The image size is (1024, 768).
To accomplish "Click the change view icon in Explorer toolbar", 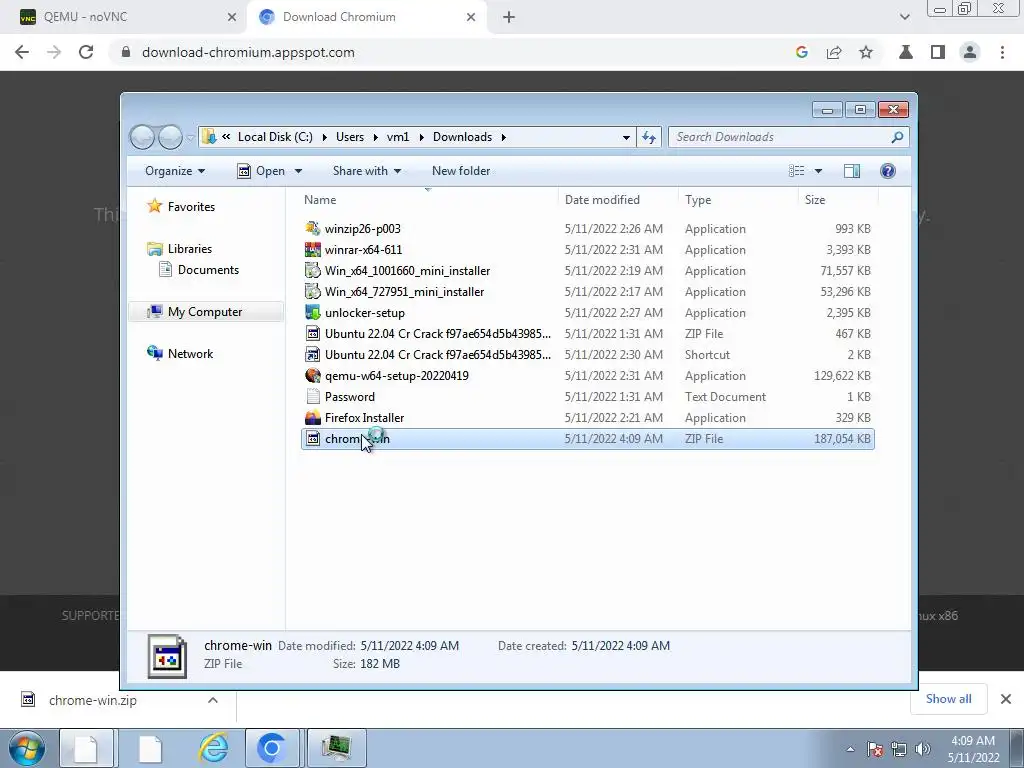I will (x=796, y=171).
